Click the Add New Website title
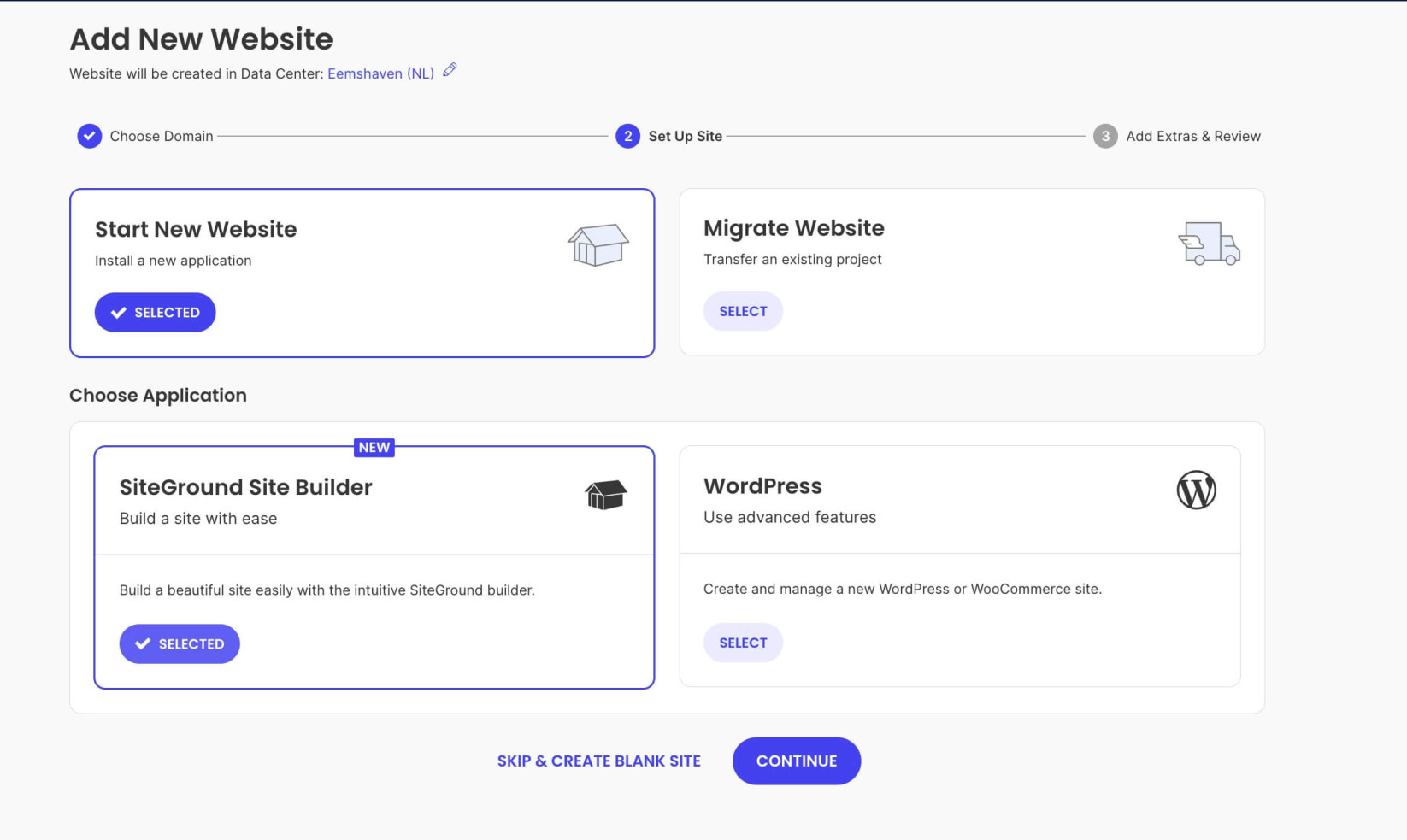1407x840 pixels. [x=201, y=39]
